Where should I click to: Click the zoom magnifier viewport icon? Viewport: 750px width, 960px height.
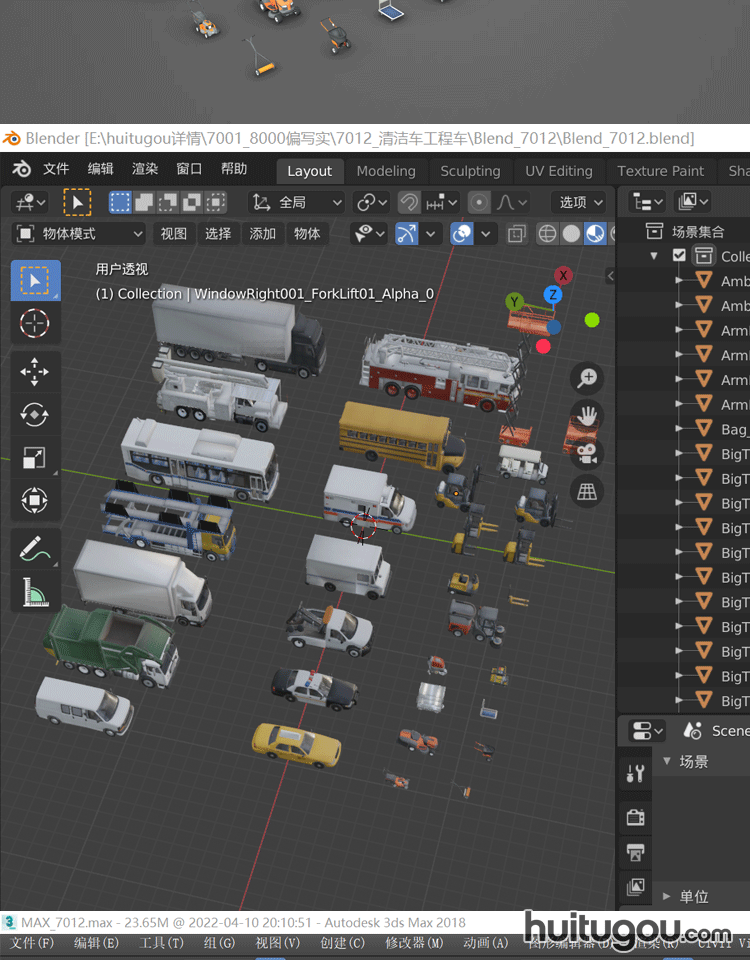pyautogui.click(x=587, y=378)
